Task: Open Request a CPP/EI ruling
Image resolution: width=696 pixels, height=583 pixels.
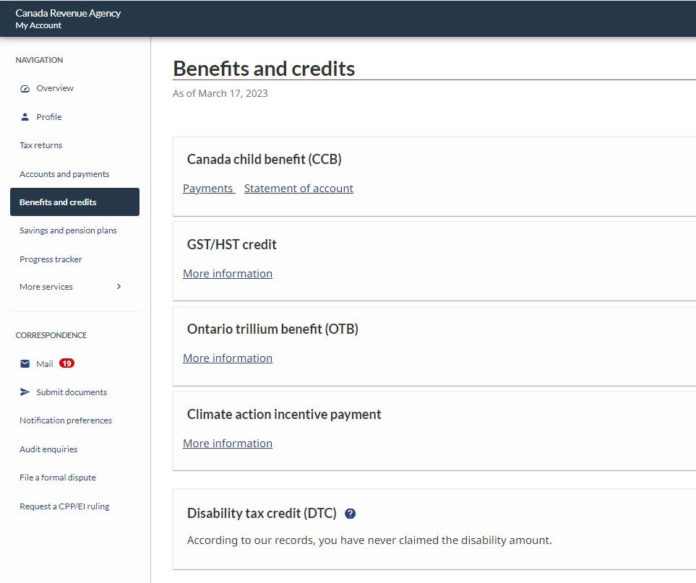Action: pos(65,506)
